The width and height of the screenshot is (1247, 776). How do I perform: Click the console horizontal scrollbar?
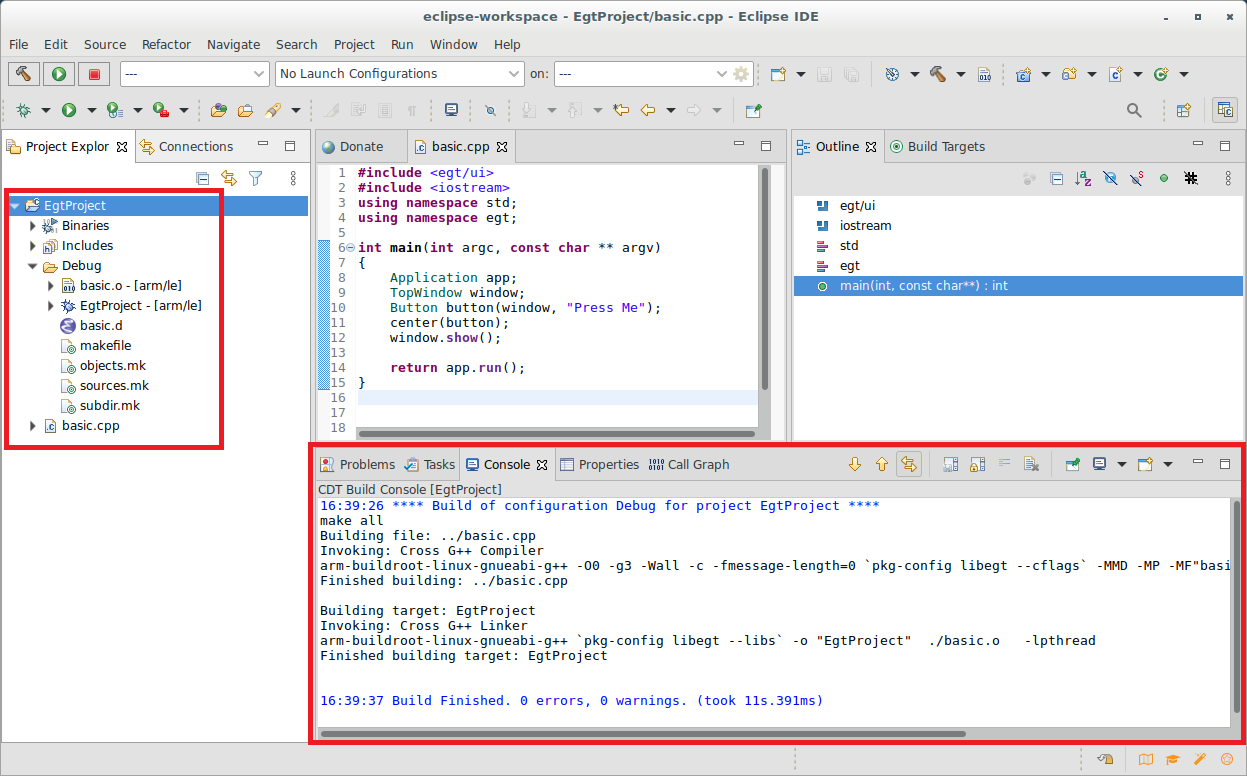pos(640,733)
